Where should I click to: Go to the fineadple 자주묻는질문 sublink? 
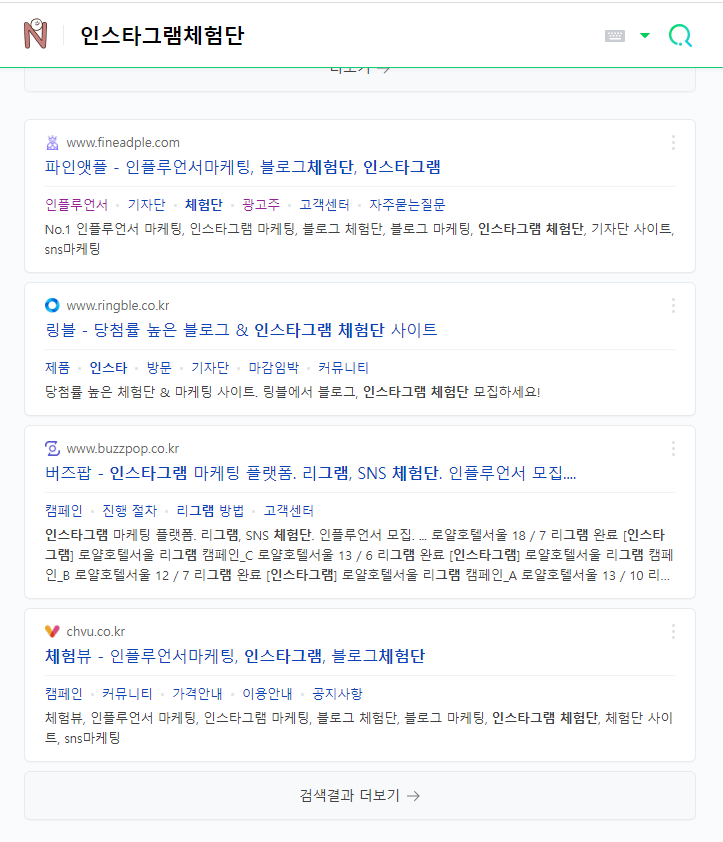pos(407,205)
